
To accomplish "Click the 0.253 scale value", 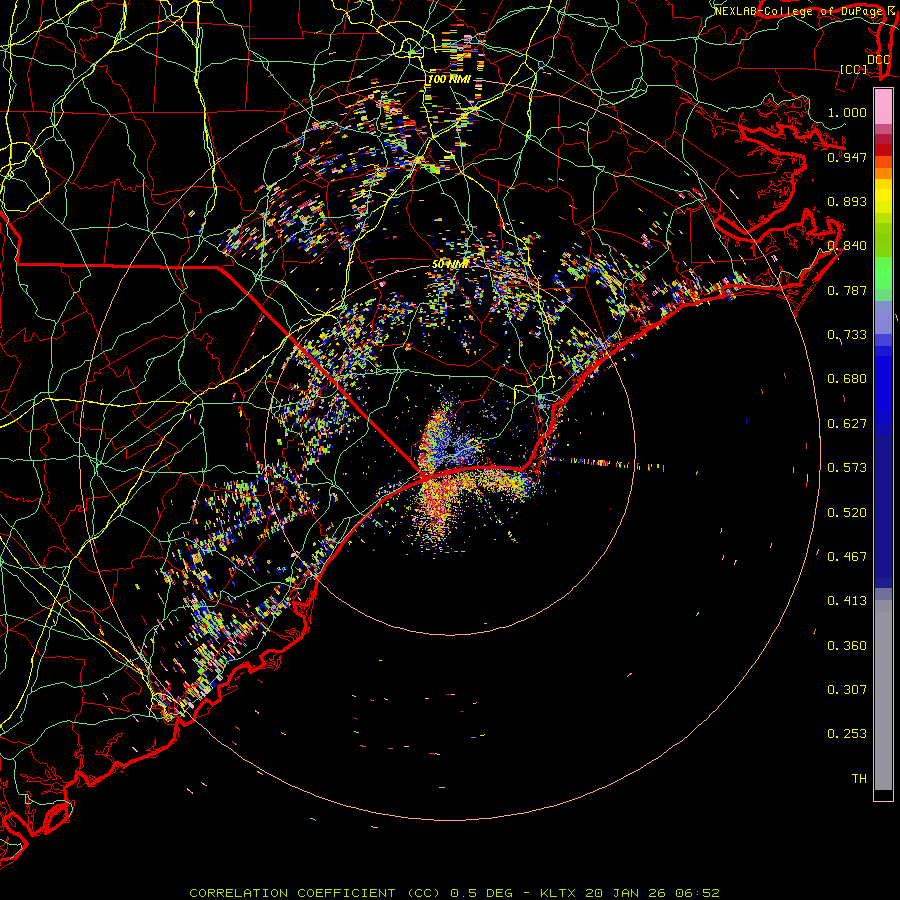I will (x=847, y=734).
